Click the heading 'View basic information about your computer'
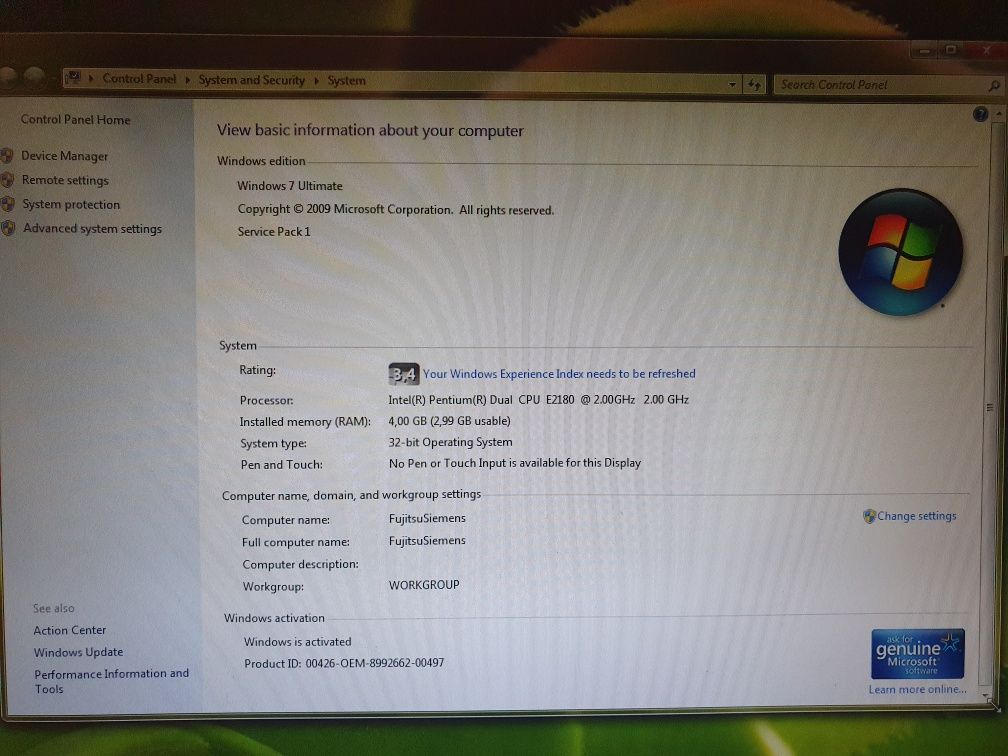Screen dimensions: 1008x756 point(370,130)
